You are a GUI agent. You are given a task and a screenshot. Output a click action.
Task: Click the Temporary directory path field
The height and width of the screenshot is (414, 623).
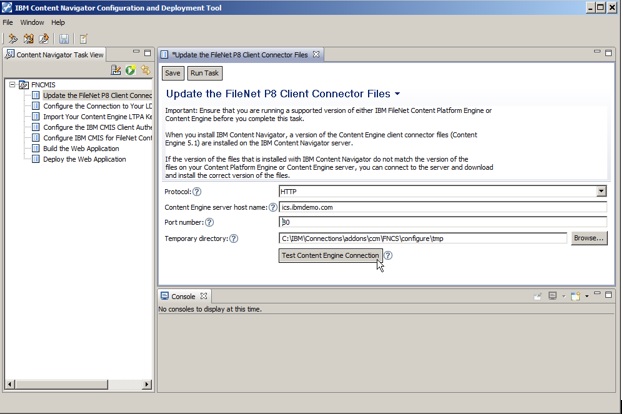click(x=423, y=238)
